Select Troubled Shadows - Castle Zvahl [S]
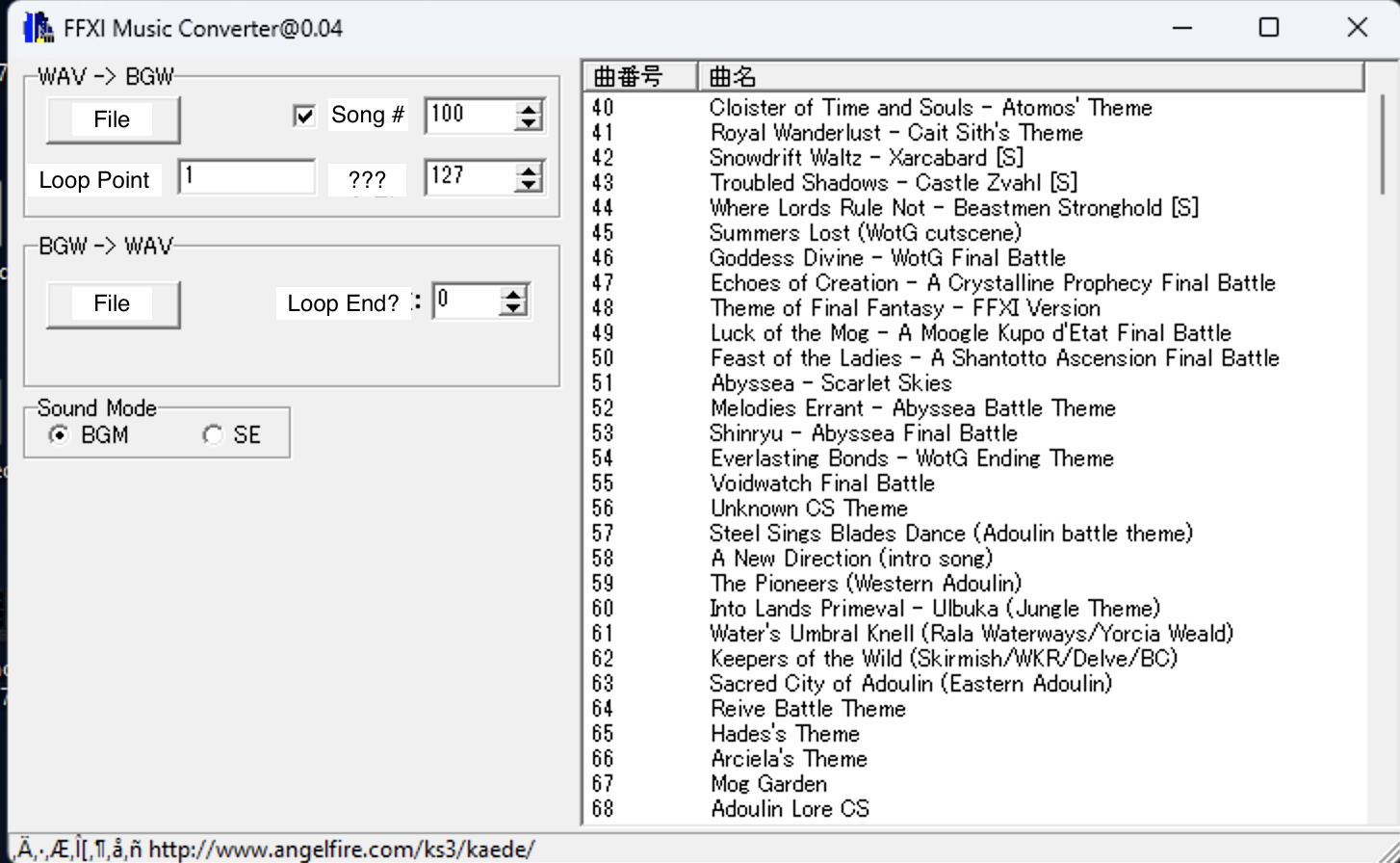1400x863 pixels. 975,183
